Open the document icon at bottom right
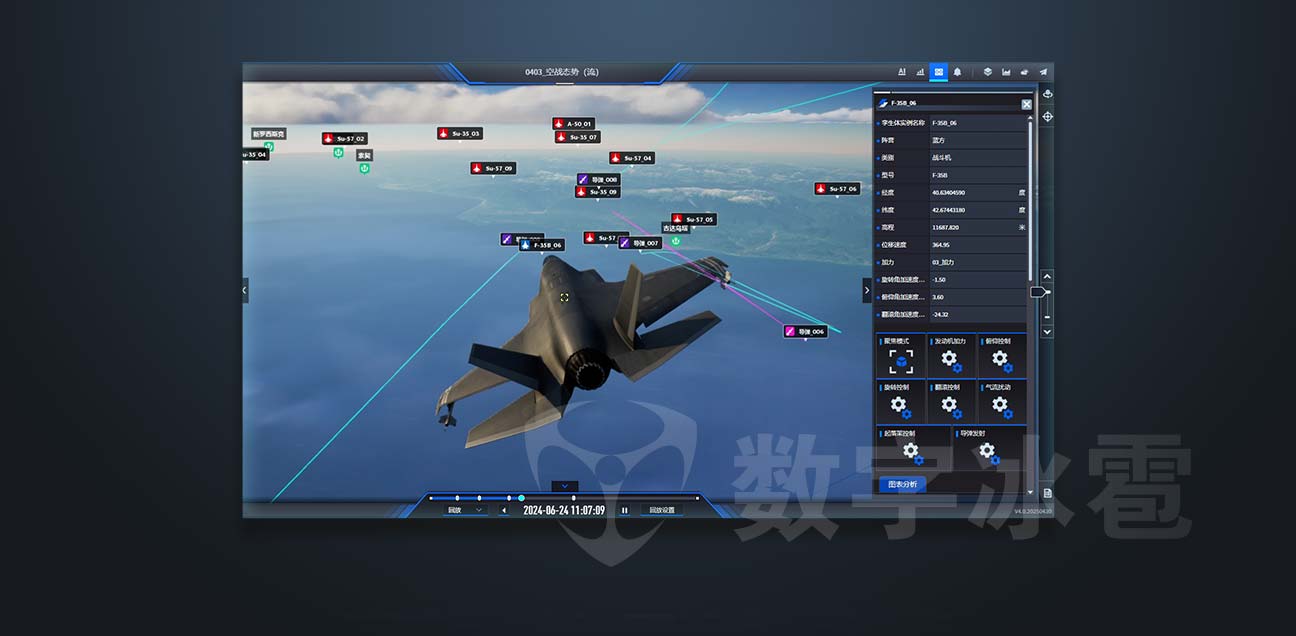This screenshot has width=1296, height=636. 1047,493
